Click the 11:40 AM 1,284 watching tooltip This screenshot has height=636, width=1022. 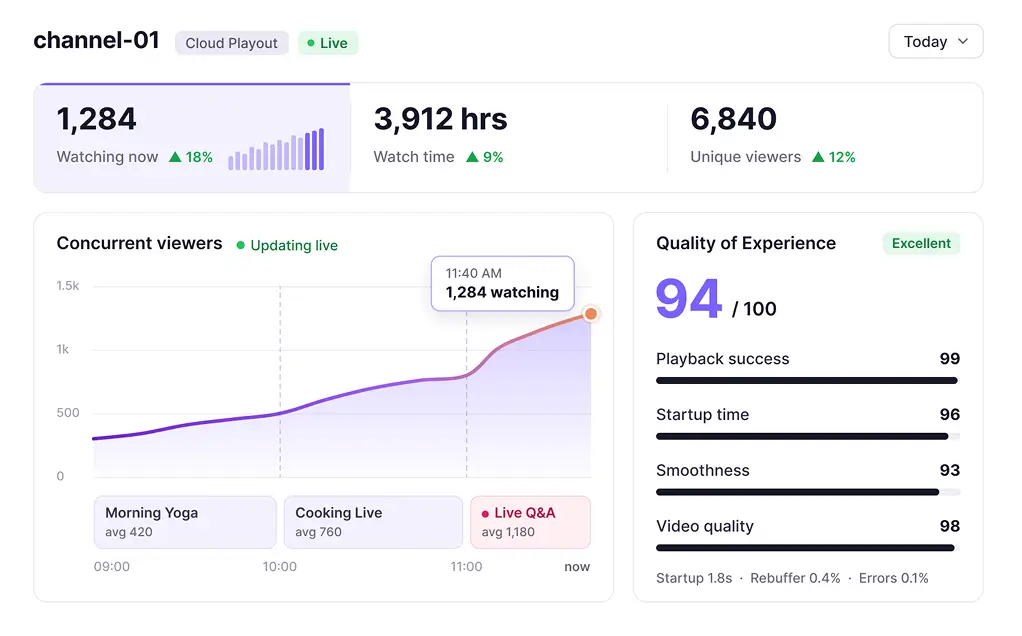(503, 283)
